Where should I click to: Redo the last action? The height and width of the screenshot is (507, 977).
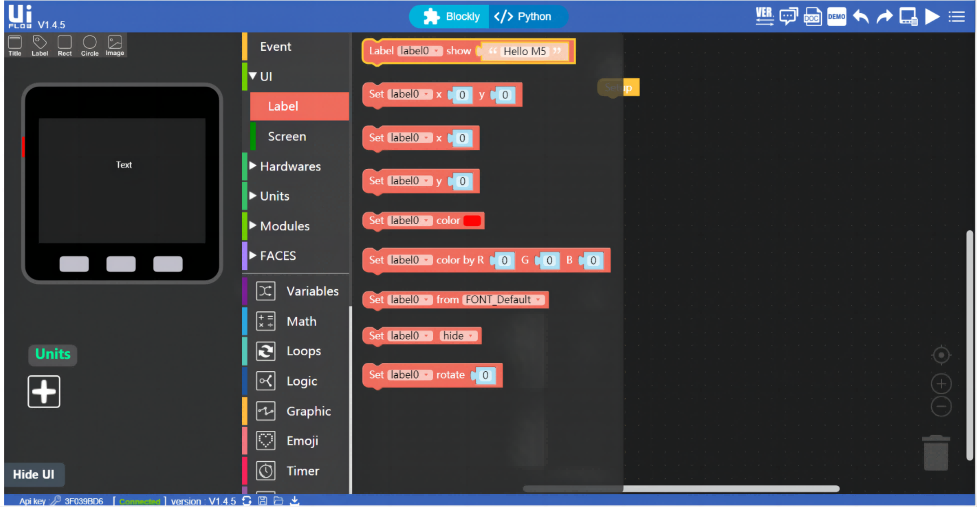pyautogui.click(x=885, y=17)
